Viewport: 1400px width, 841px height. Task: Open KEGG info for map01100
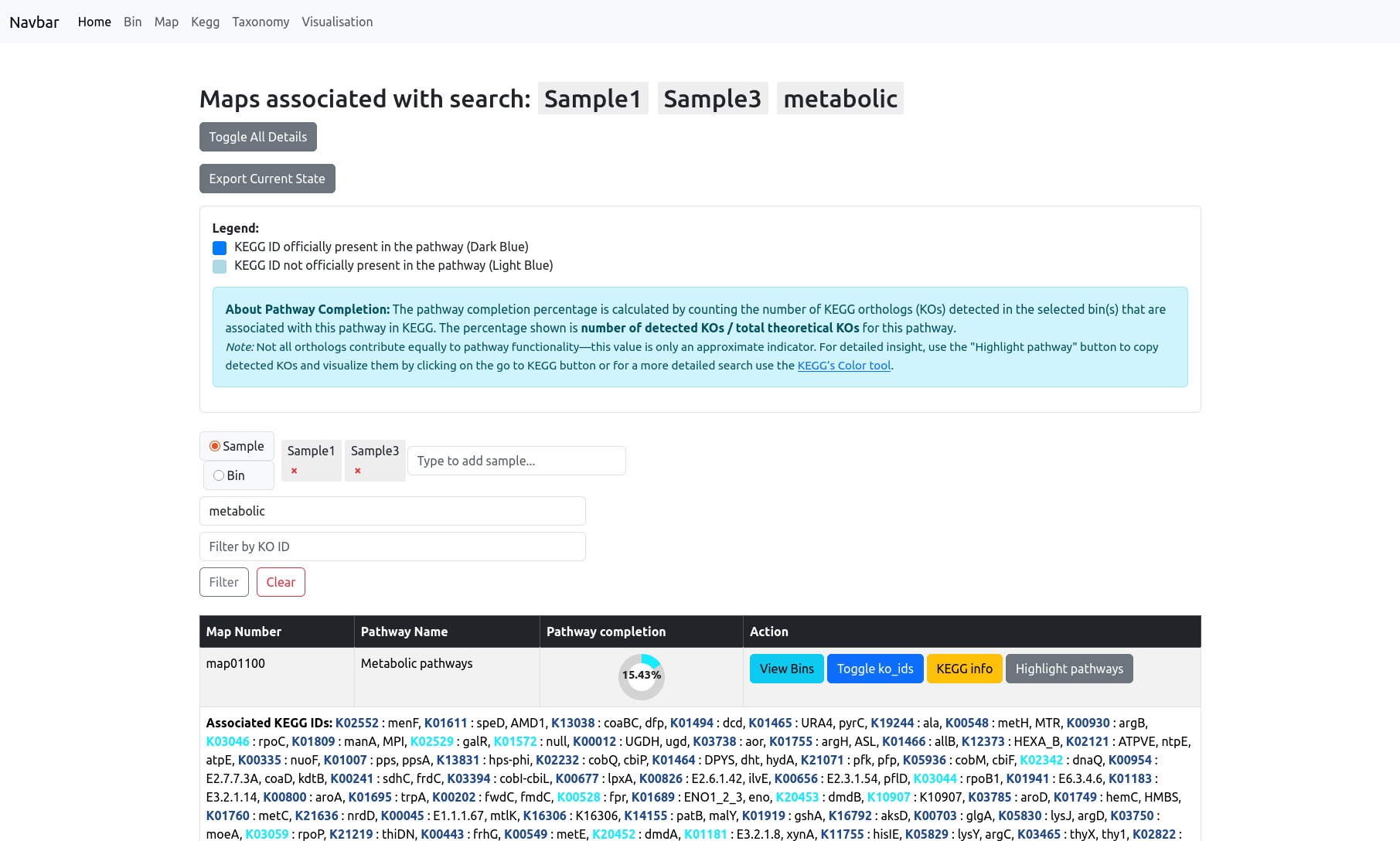click(x=964, y=669)
